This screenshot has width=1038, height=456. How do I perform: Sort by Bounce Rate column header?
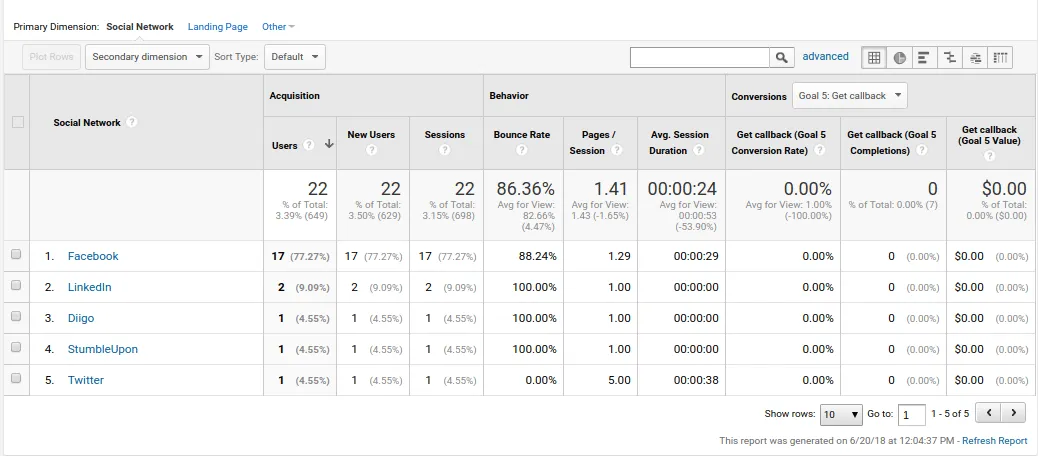click(x=522, y=134)
